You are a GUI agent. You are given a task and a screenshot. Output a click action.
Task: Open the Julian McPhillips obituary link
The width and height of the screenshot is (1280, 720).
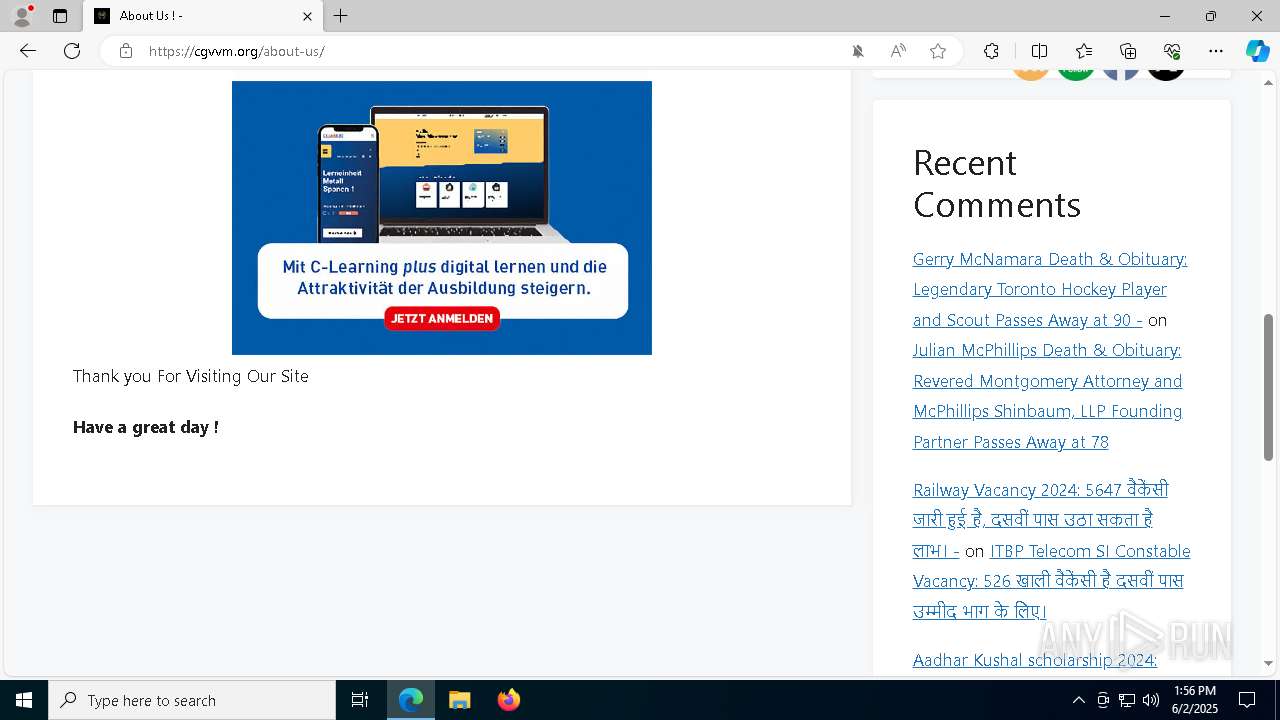pyautogui.click(x=1047, y=396)
